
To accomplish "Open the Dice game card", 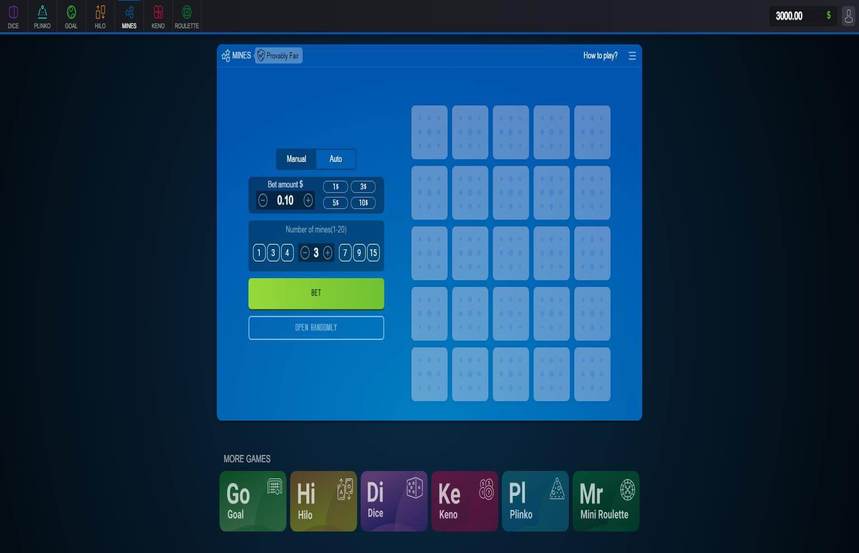I will [x=394, y=501].
